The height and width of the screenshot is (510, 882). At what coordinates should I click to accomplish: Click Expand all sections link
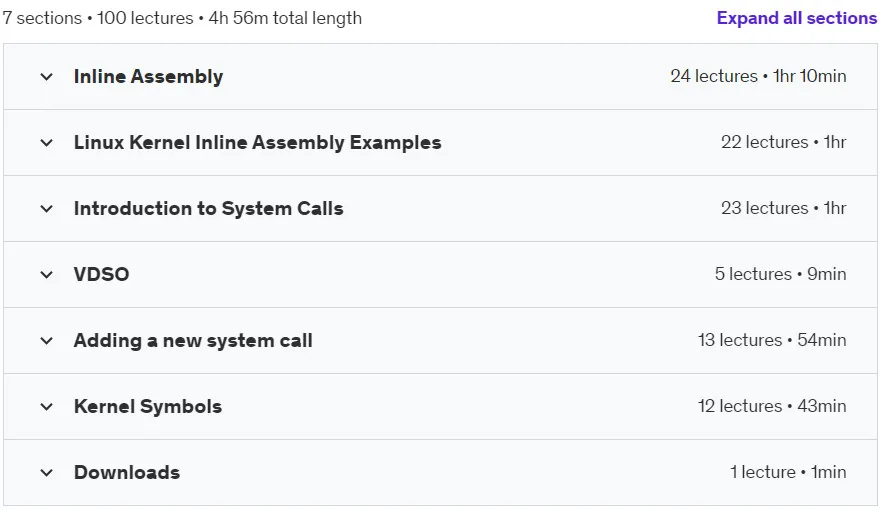click(796, 18)
